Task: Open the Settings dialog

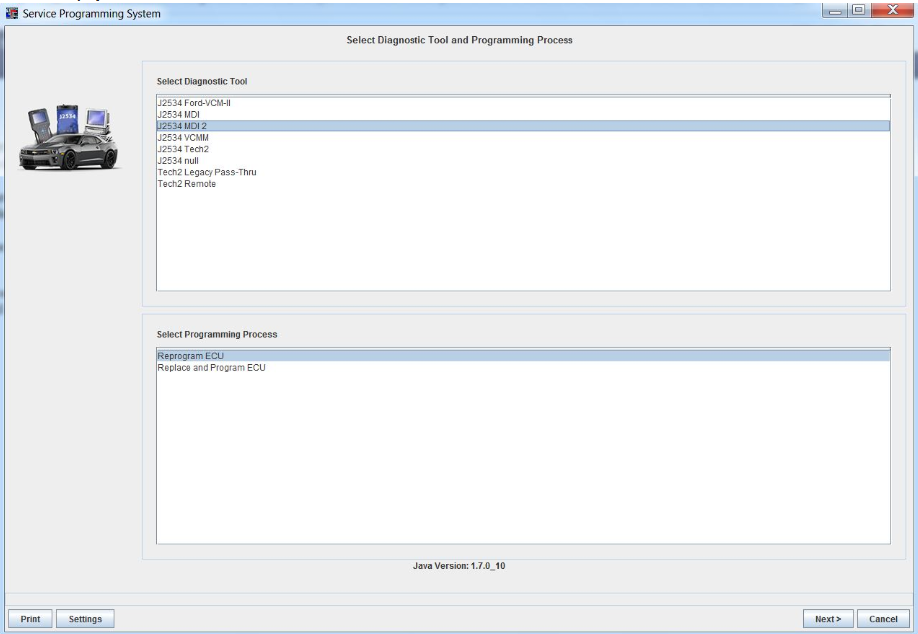Action: point(85,619)
